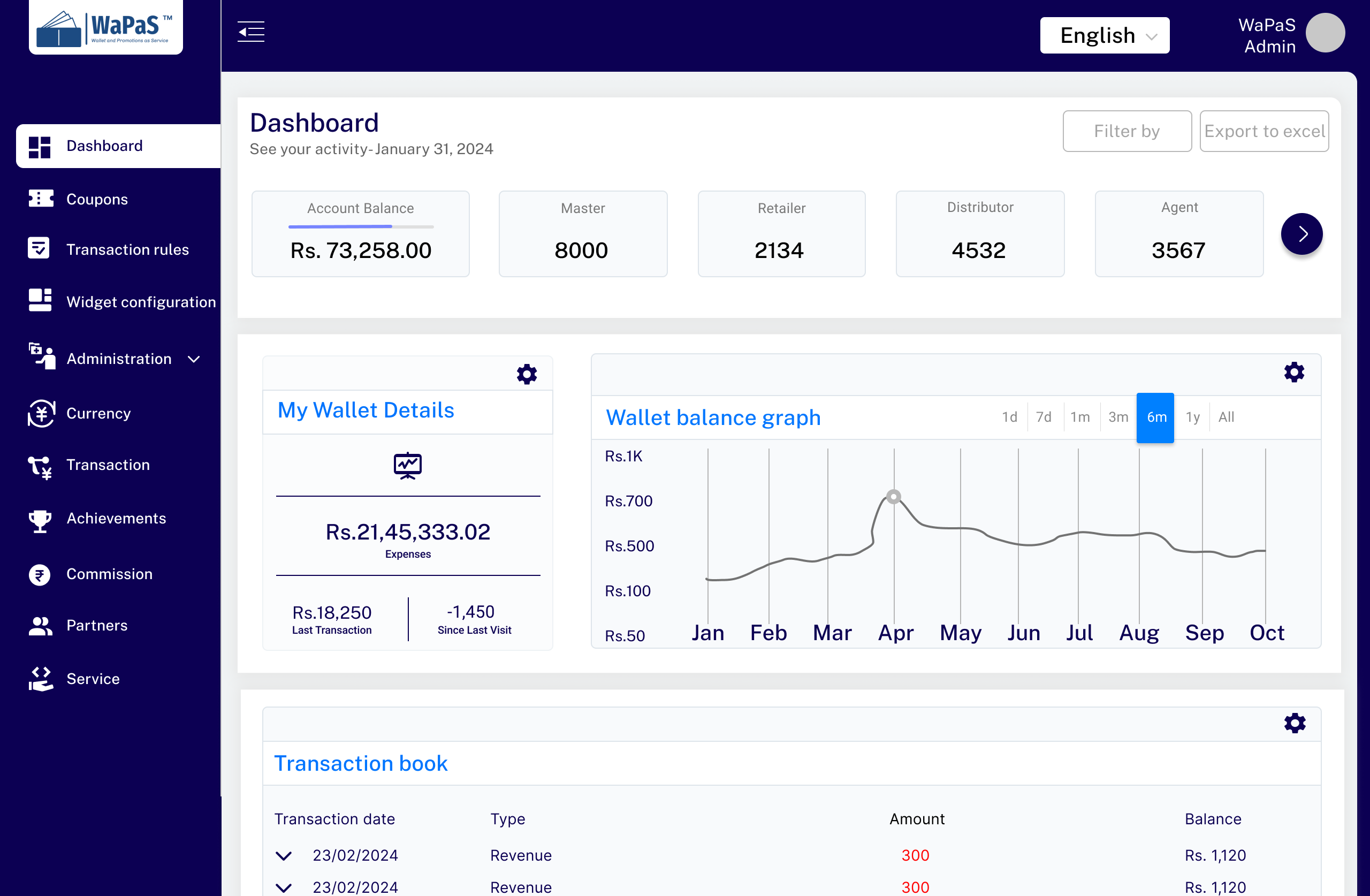
Task: Click the Filter by button
Action: (x=1127, y=131)
